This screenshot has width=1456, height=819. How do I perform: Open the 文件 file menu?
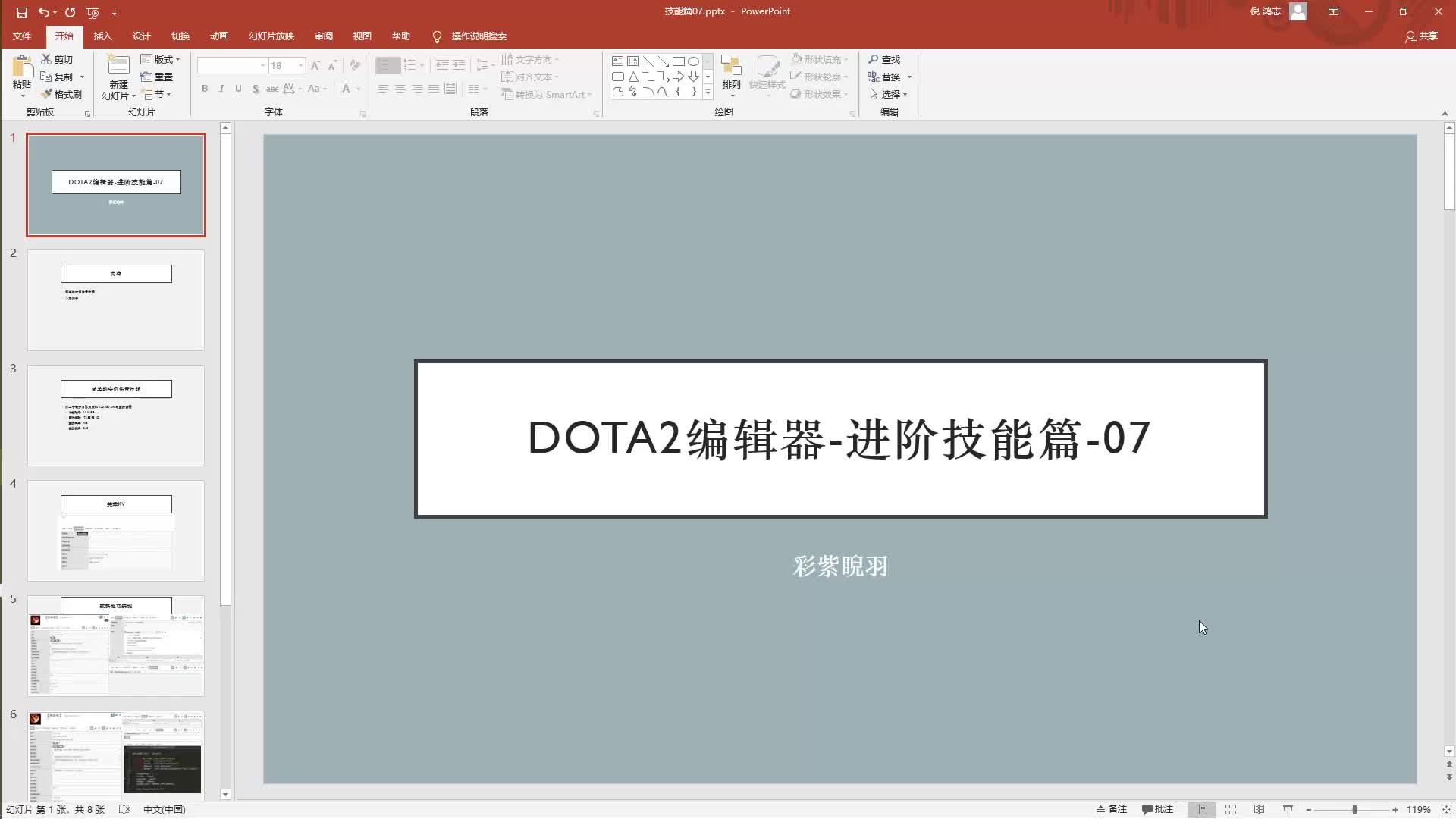[x=22, y=36]
